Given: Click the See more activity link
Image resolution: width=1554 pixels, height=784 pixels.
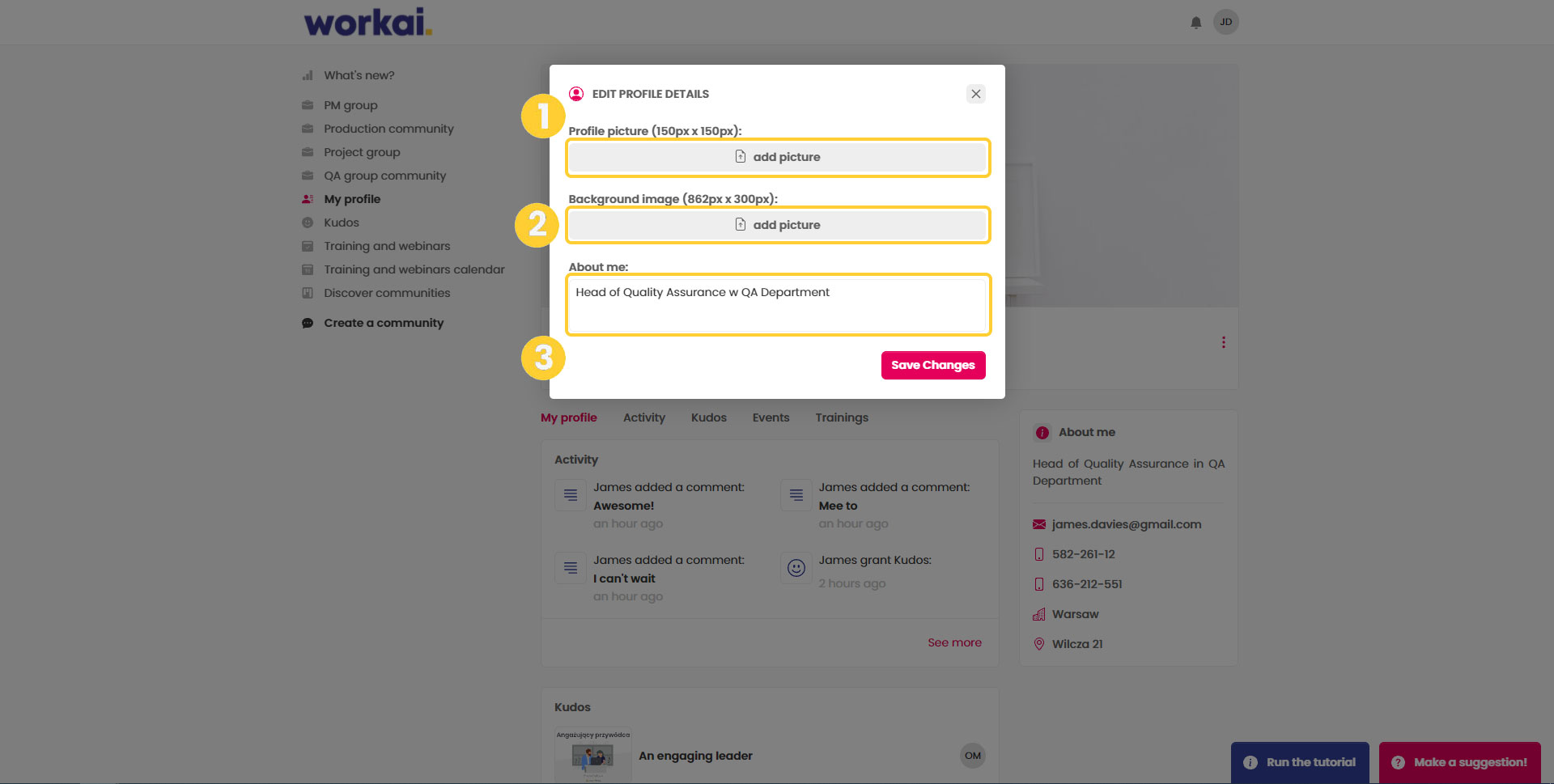Looking at the screenshot, I should (954, 642).
